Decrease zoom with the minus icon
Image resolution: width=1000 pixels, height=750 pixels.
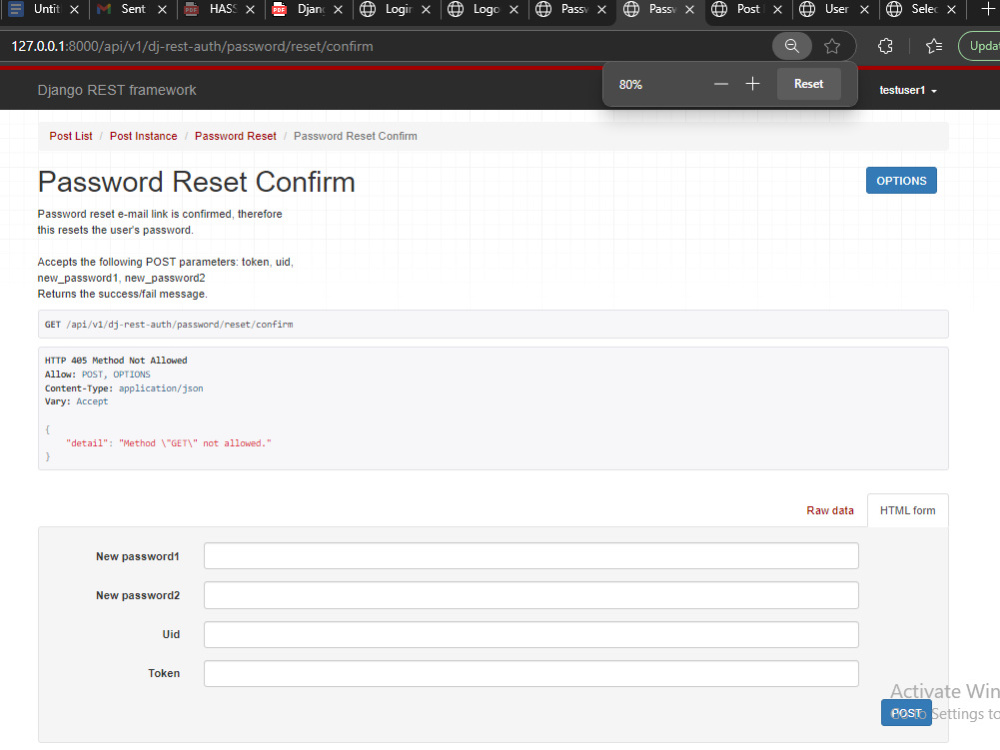point(721,84)
